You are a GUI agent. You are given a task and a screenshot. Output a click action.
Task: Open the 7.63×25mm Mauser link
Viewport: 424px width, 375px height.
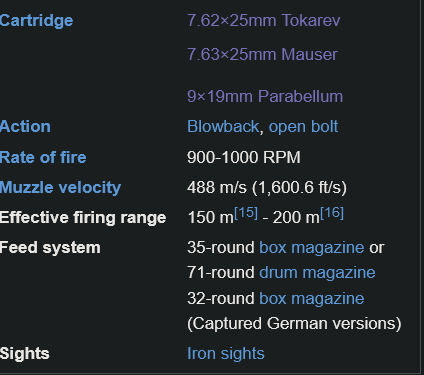[262, 54]
